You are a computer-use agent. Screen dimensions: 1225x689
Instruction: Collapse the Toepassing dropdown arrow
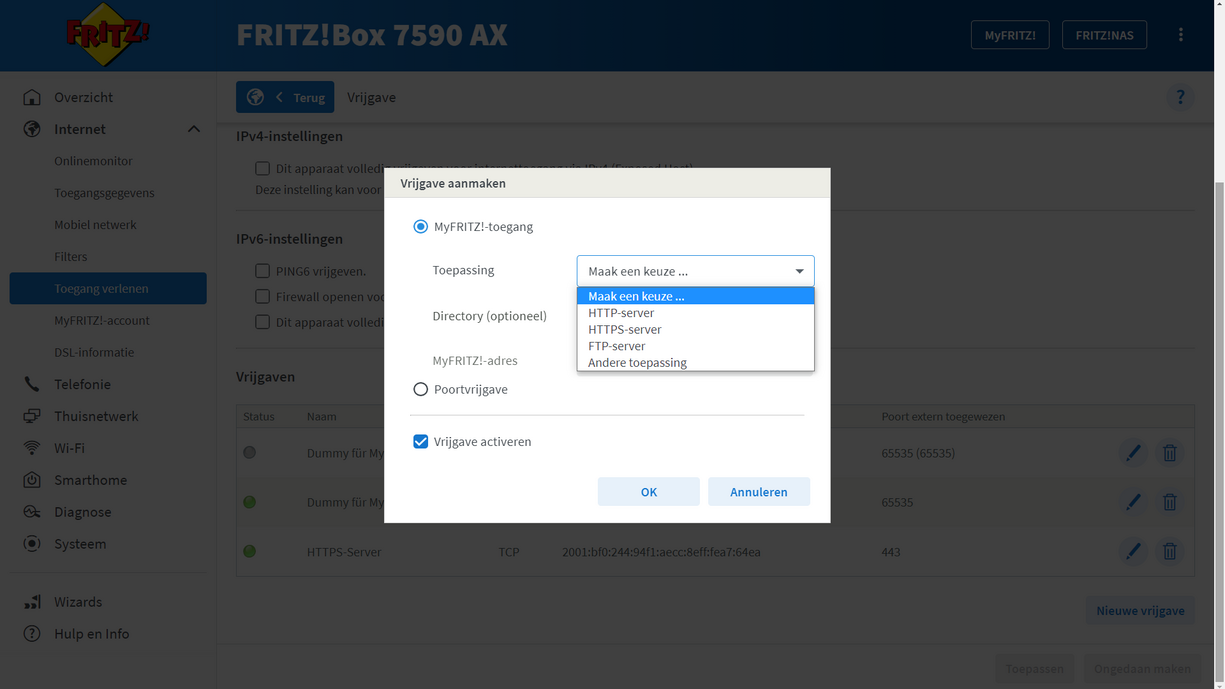tap(799, 271)
